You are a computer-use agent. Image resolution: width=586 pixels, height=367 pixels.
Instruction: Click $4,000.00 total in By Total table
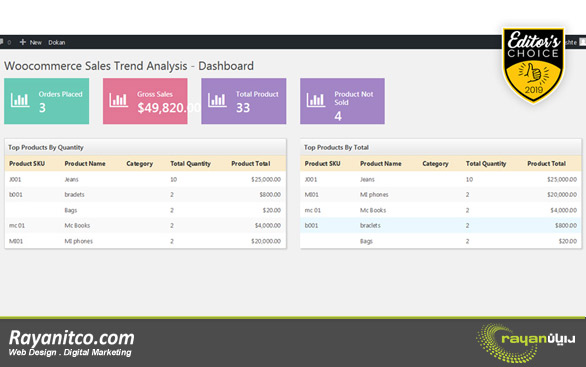tap(564, 210)
